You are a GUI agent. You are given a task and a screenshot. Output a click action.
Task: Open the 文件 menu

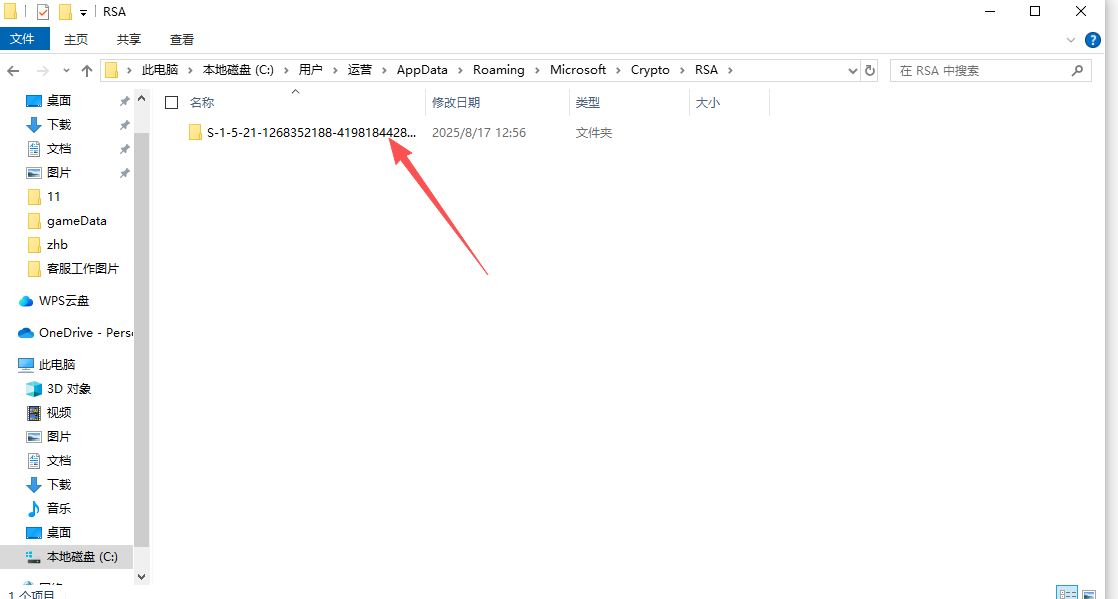pyautogui.click(x=25, y=39)
